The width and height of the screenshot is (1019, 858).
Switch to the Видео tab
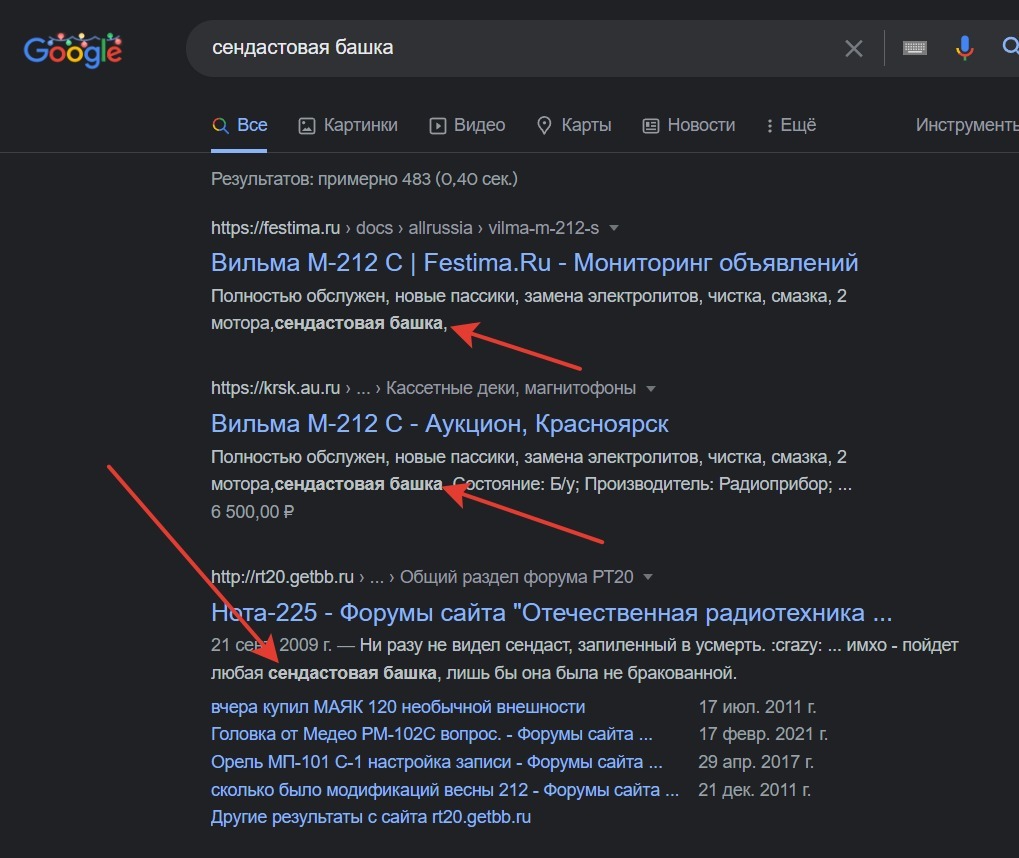click(x=467, y=125)
